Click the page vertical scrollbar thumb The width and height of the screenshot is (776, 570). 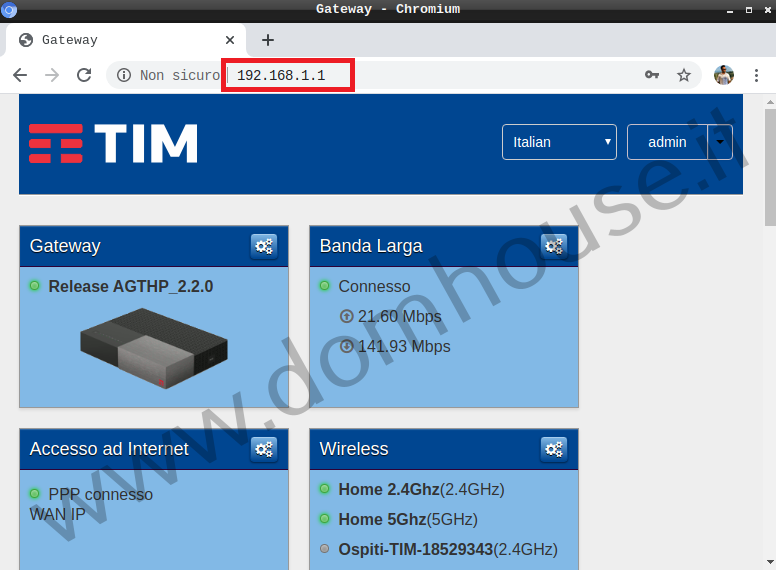coord(770,167)
